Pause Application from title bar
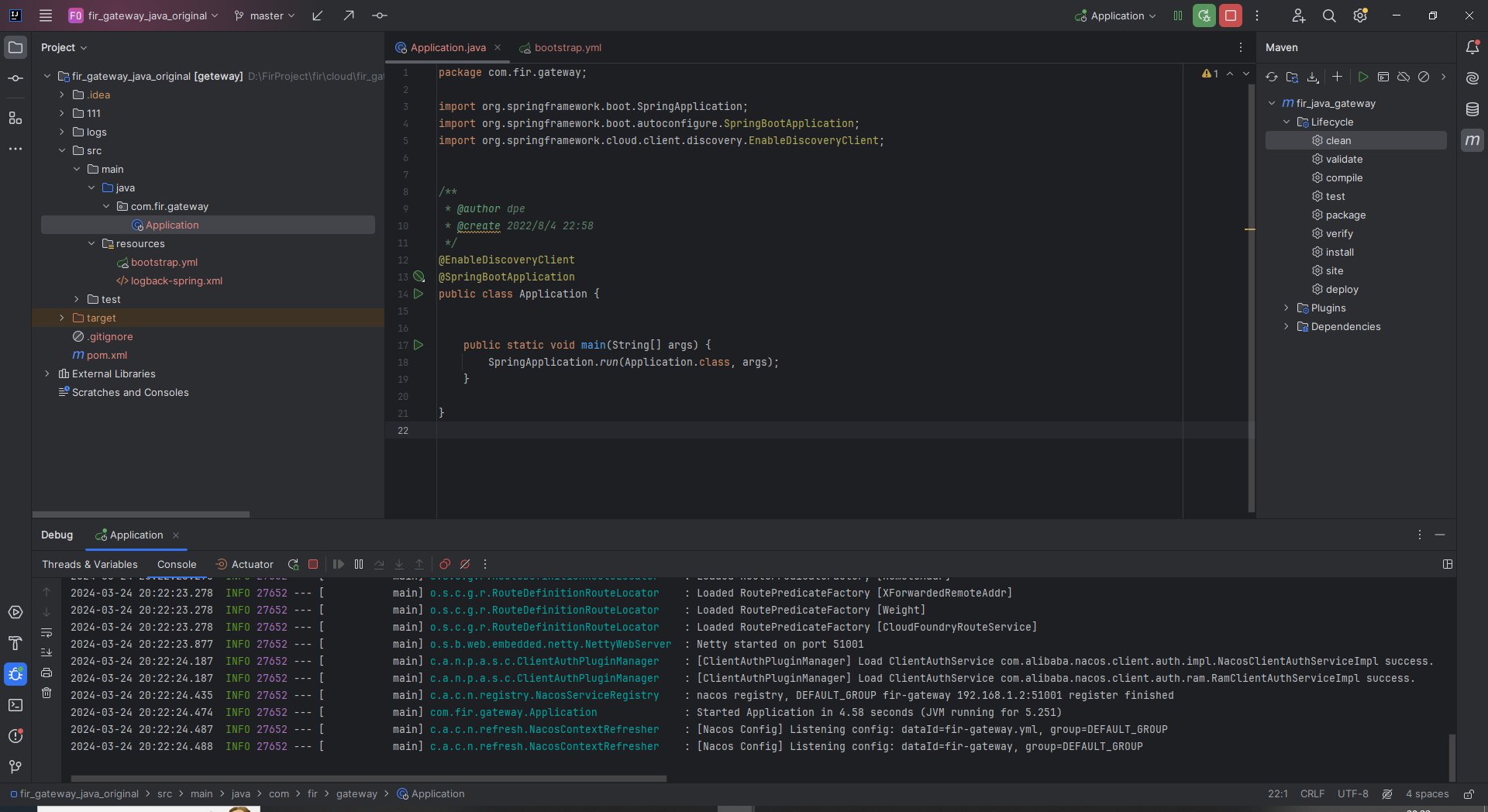Image resolution: width=1488 pixels, height=812 pixels. (x=1178, y=15)
